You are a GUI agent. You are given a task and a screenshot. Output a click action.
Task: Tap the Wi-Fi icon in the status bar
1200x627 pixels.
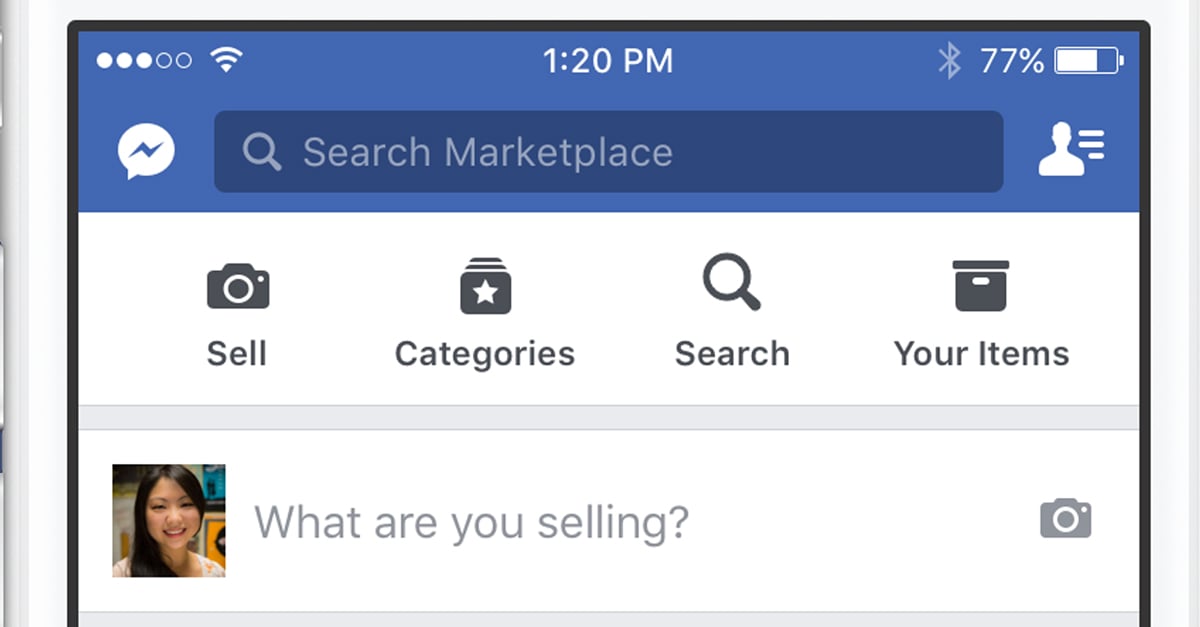(x=228, y=58)
